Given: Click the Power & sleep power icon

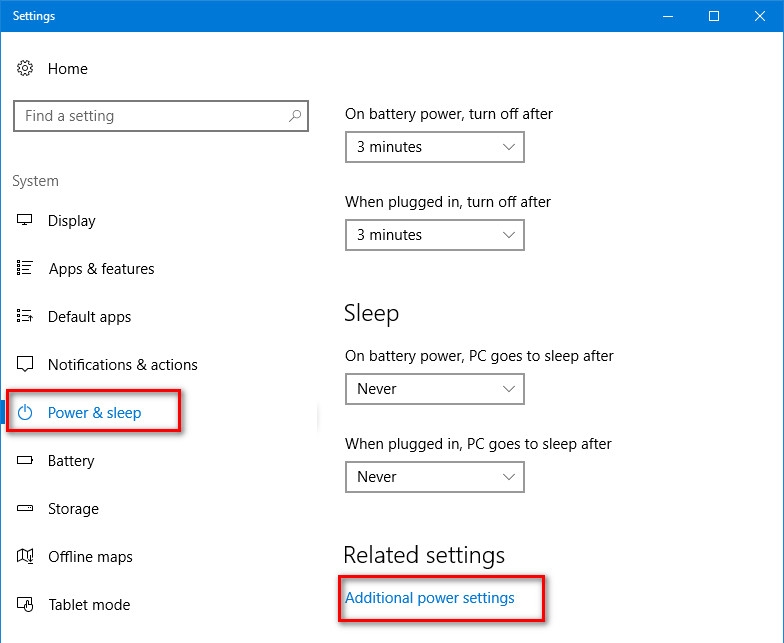Looking at the screenshot, I should click(24, 412).
